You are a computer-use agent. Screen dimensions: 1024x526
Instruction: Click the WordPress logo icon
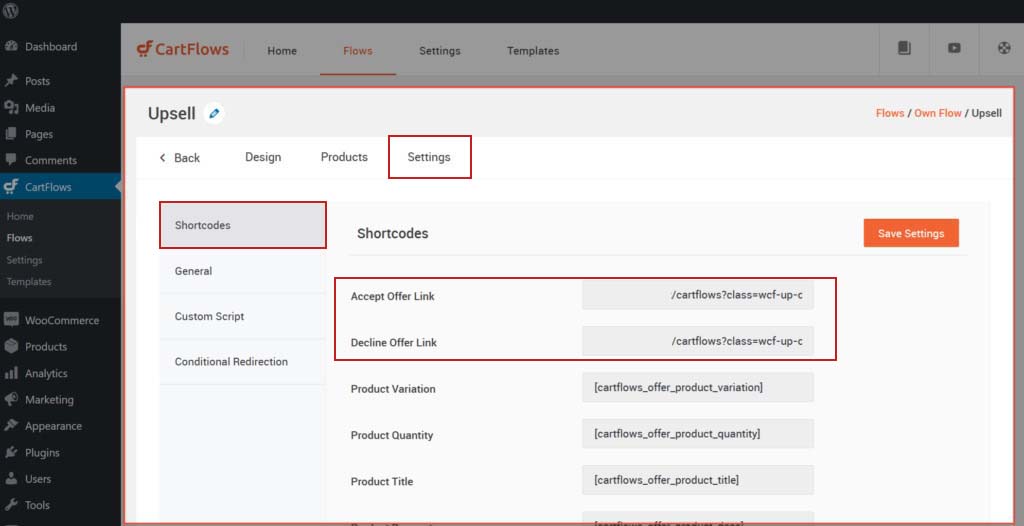click(x=11, y=11)
